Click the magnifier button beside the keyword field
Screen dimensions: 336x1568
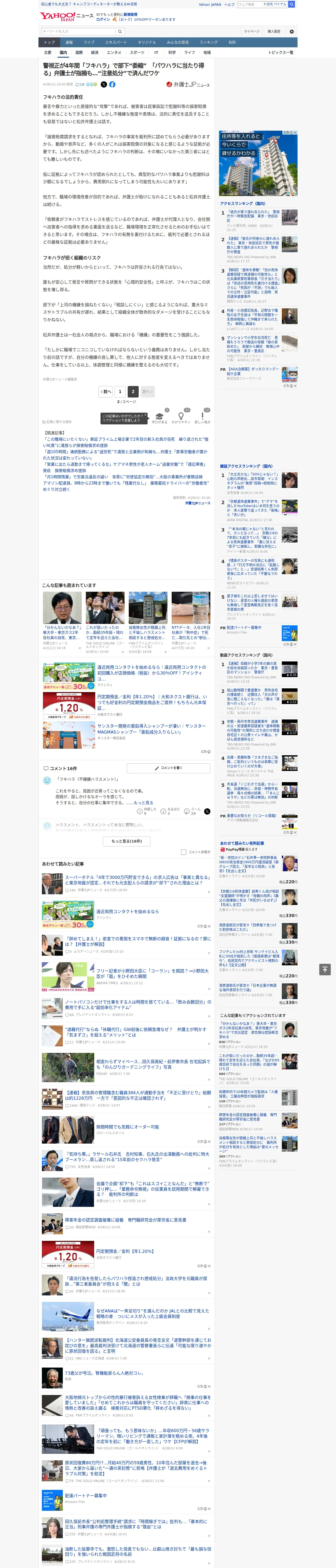click(120, 32)
